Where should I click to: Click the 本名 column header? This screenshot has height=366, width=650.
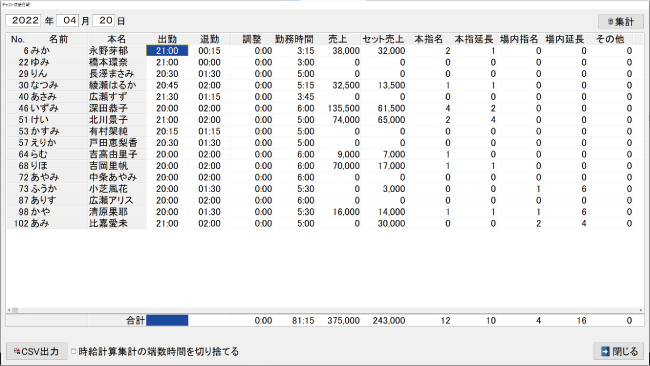click(x=117, y=39)
